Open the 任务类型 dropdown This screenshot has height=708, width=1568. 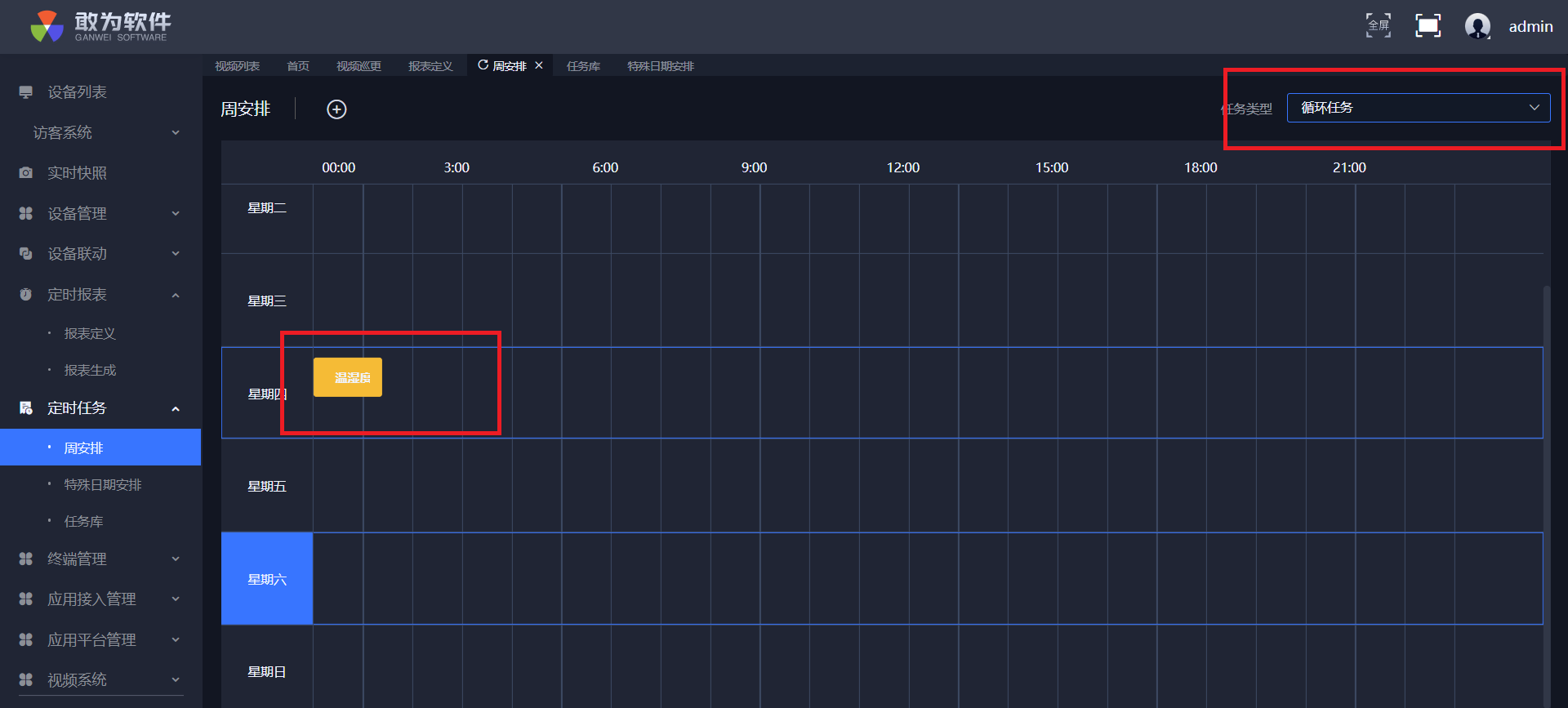tap(1418, 108)
